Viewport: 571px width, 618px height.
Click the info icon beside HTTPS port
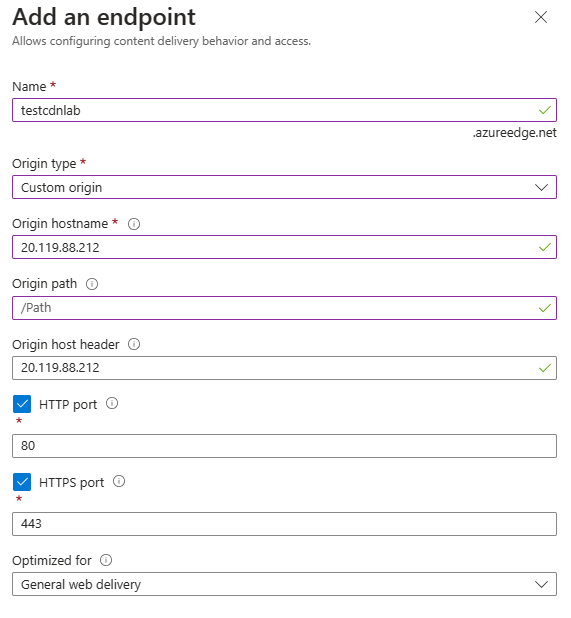(119, 482)
